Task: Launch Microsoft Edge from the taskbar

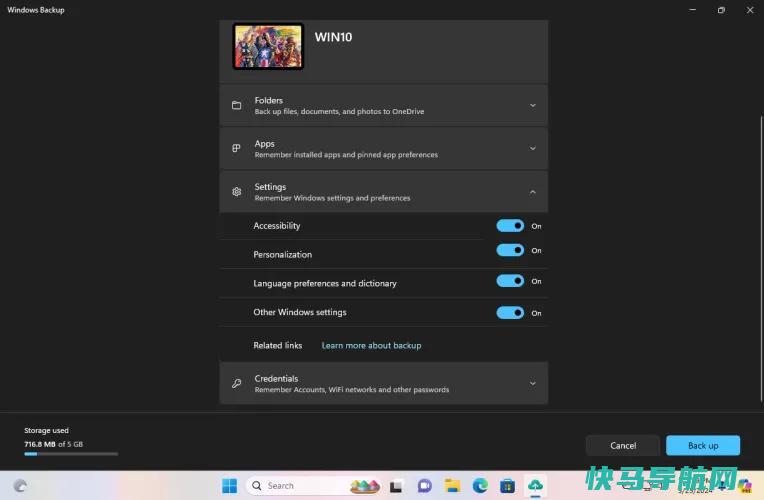Action: point(480,485)
